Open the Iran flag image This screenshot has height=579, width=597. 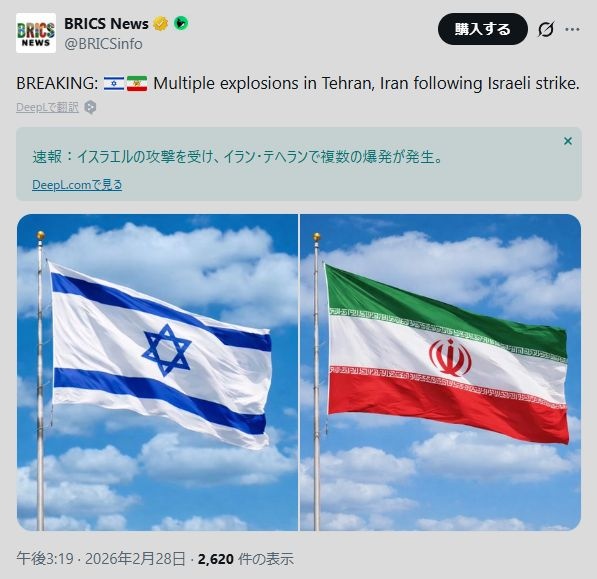441,372
